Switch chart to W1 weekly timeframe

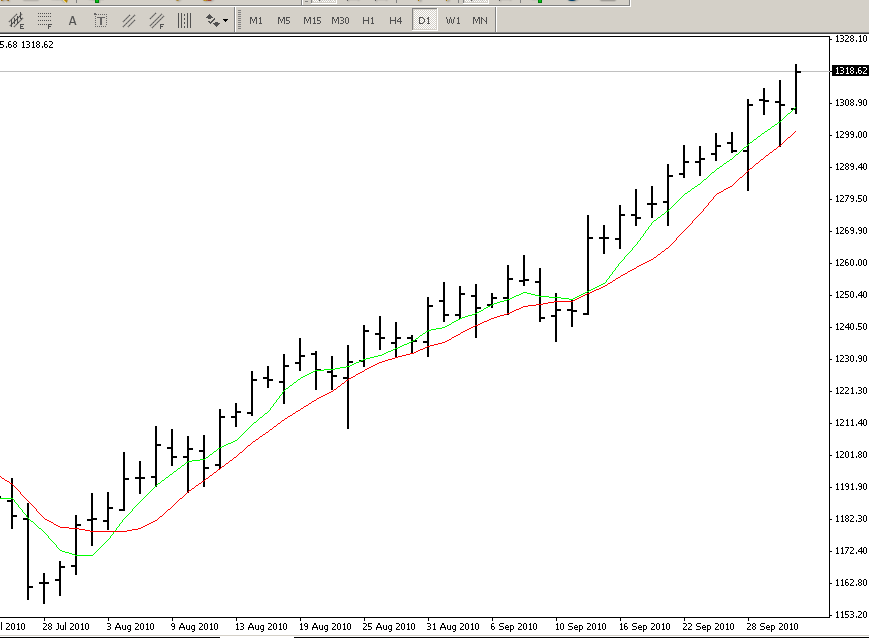453,21
